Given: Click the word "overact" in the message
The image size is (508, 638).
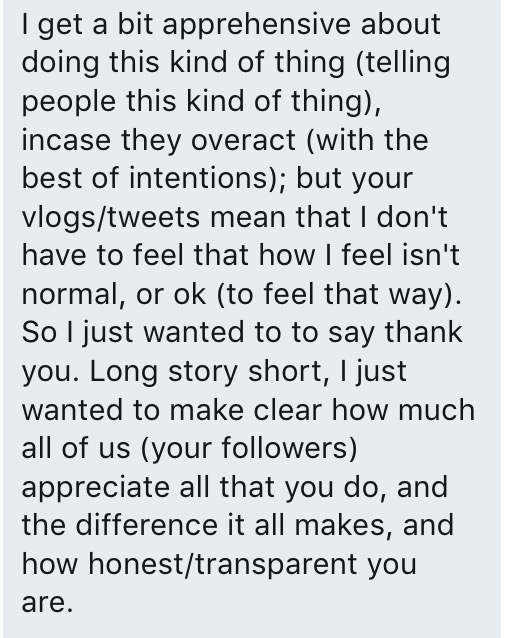Looking at the screenshot, I should (243, 140).
